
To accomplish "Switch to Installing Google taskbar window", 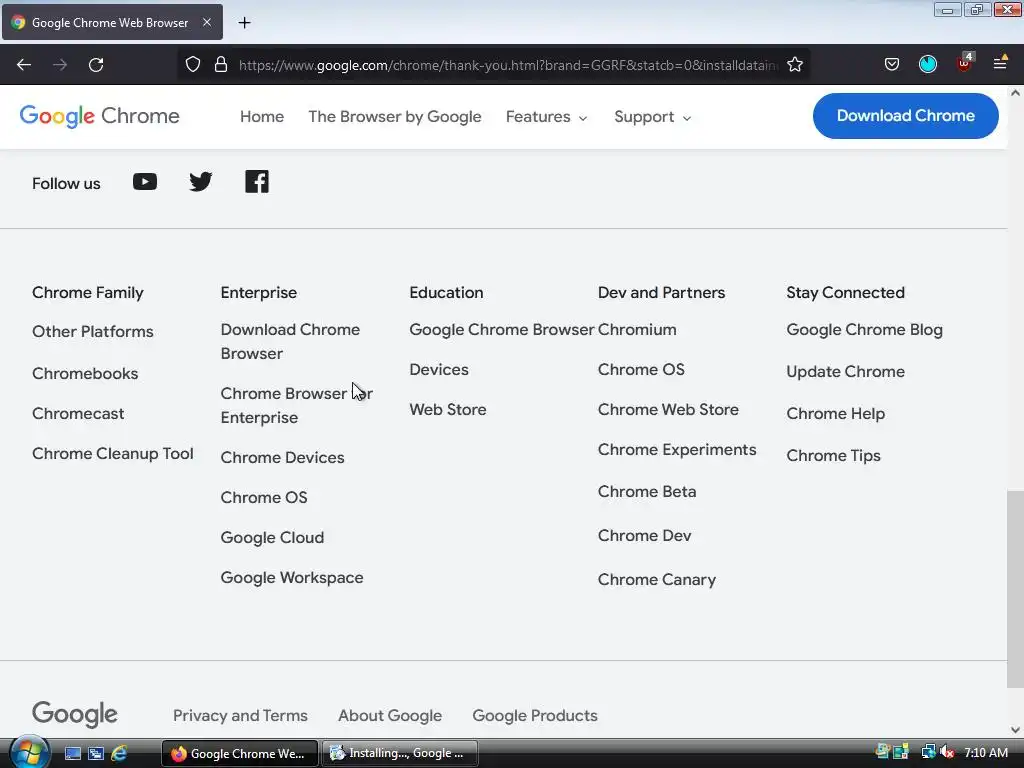I will tap(399, 753).
